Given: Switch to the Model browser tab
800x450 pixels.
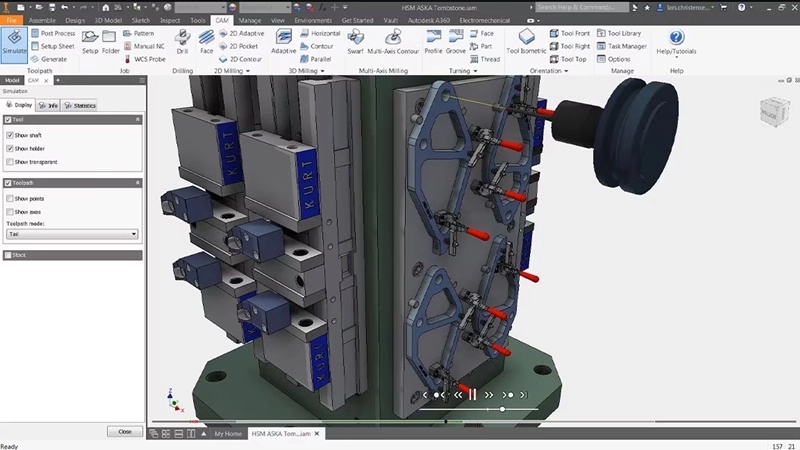Looking at the screenshot, I should tap(12, 81).
